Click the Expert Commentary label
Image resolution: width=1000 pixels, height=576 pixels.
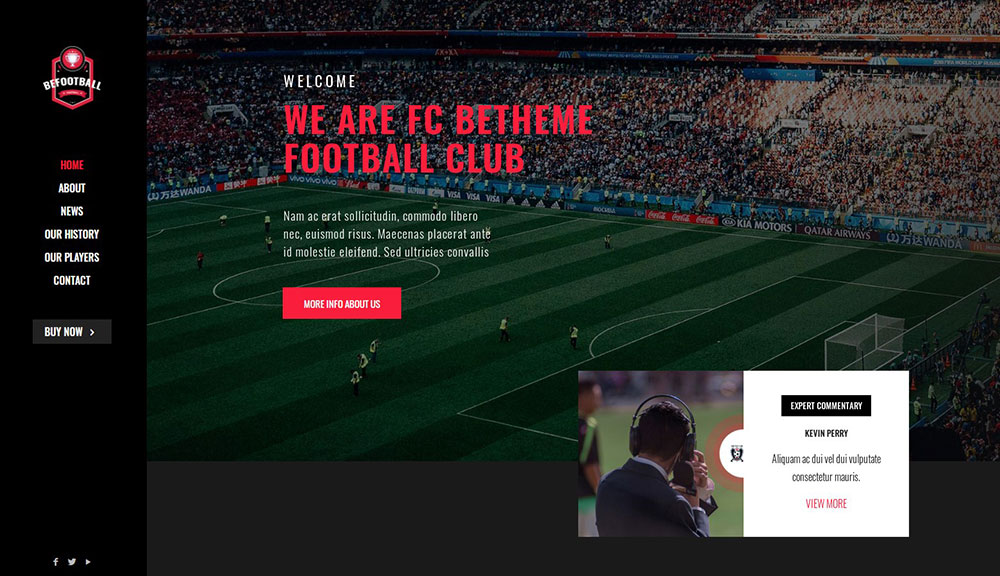[826, 406]
